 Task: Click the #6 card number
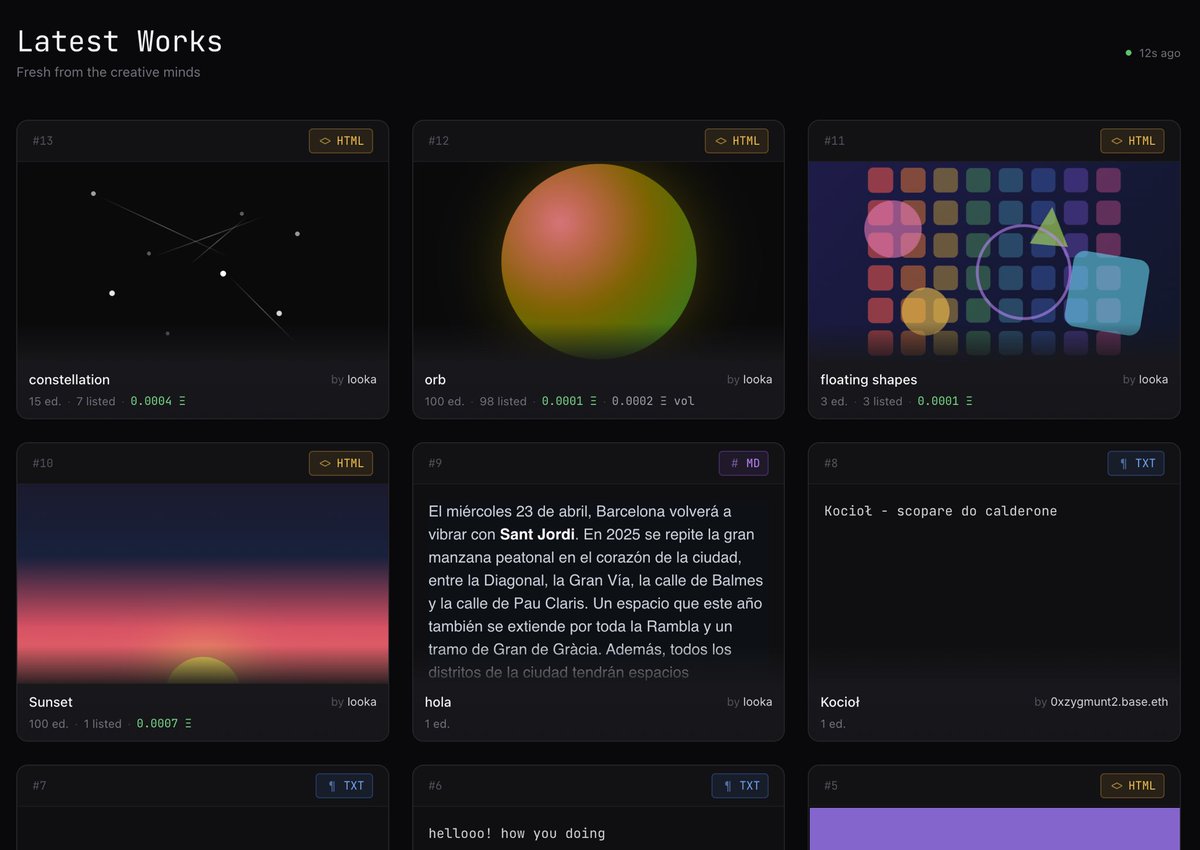click(x=435, y=785)
